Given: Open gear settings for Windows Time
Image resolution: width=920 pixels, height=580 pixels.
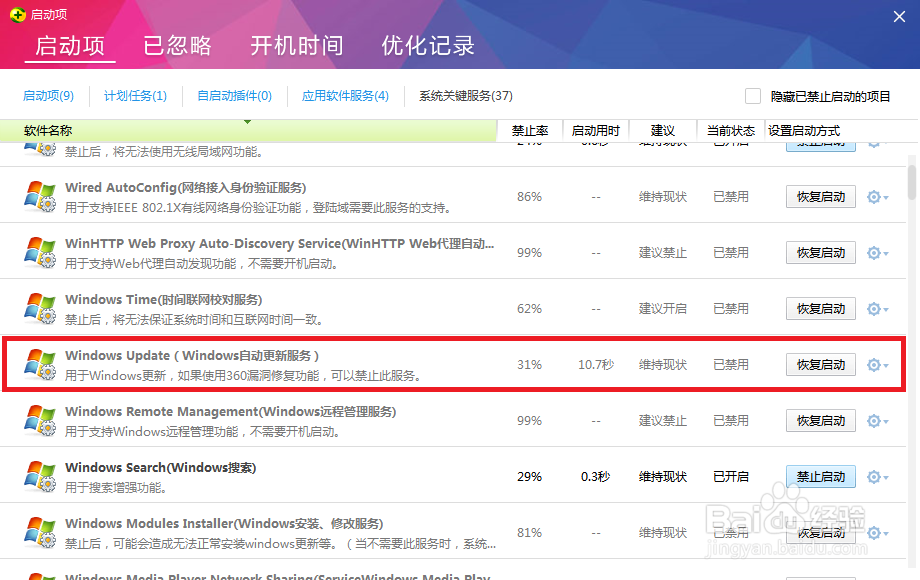Looking at the screenshot, I should [877, 309].
